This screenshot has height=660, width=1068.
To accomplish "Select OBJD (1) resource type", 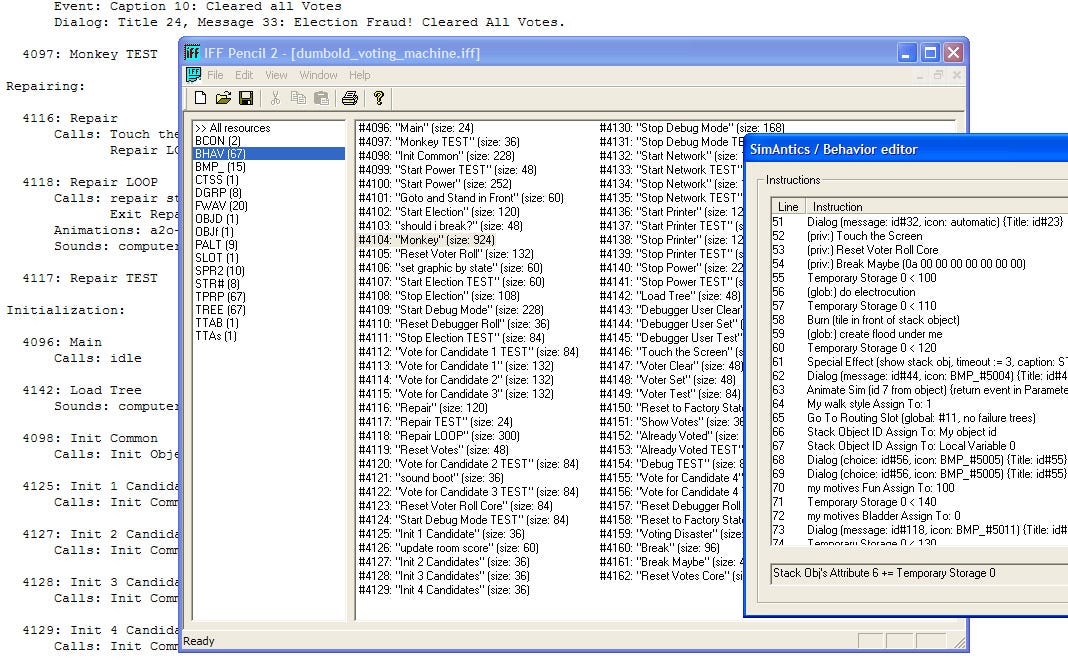I will click(217, 219).
